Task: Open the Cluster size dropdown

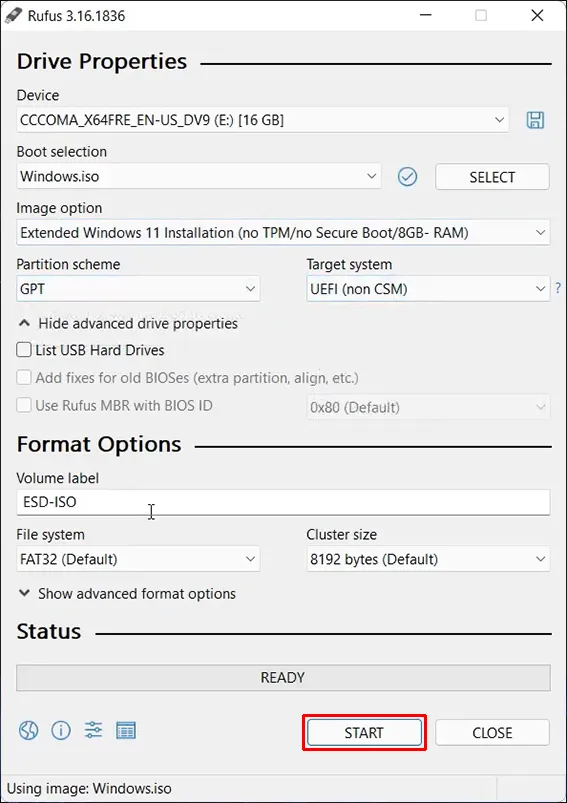Action: pyautogui.click(x=428, y=559)
